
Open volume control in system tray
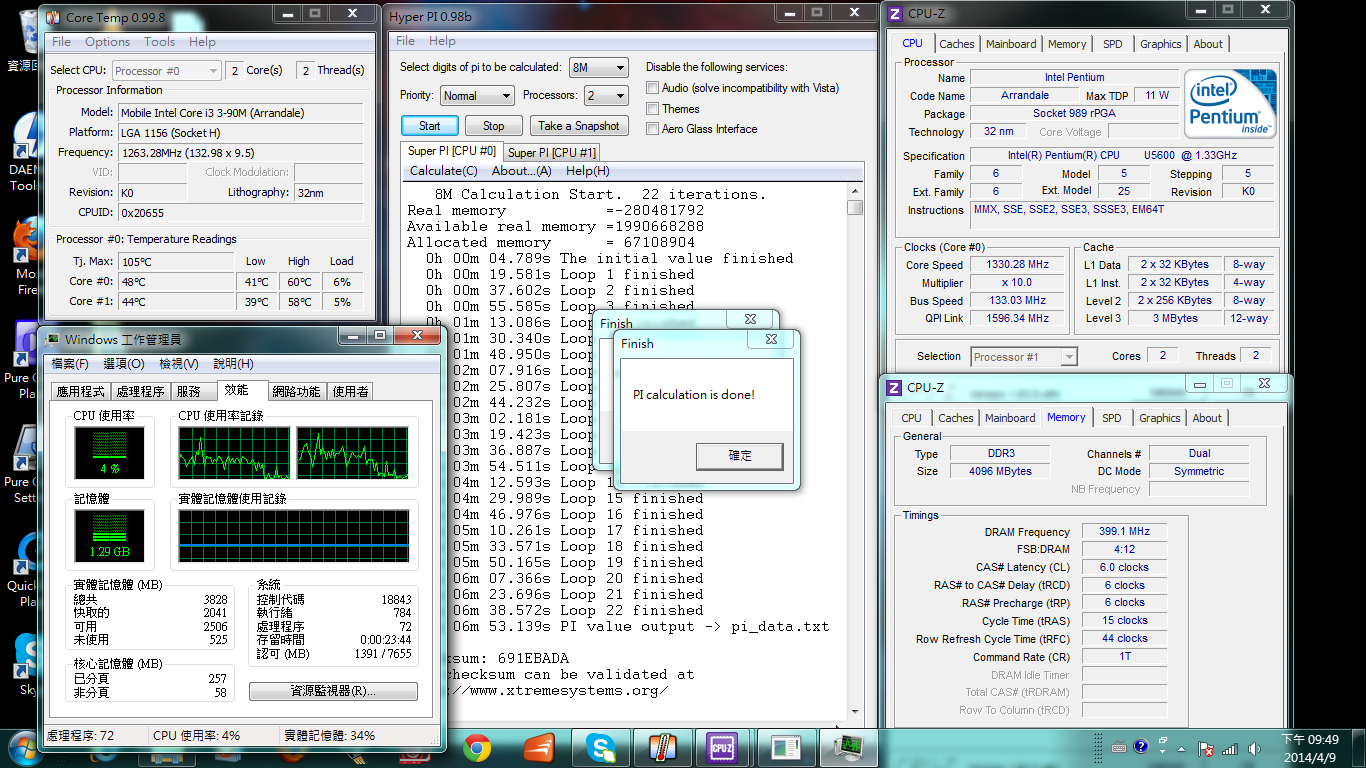click(x=1254, y=749)
